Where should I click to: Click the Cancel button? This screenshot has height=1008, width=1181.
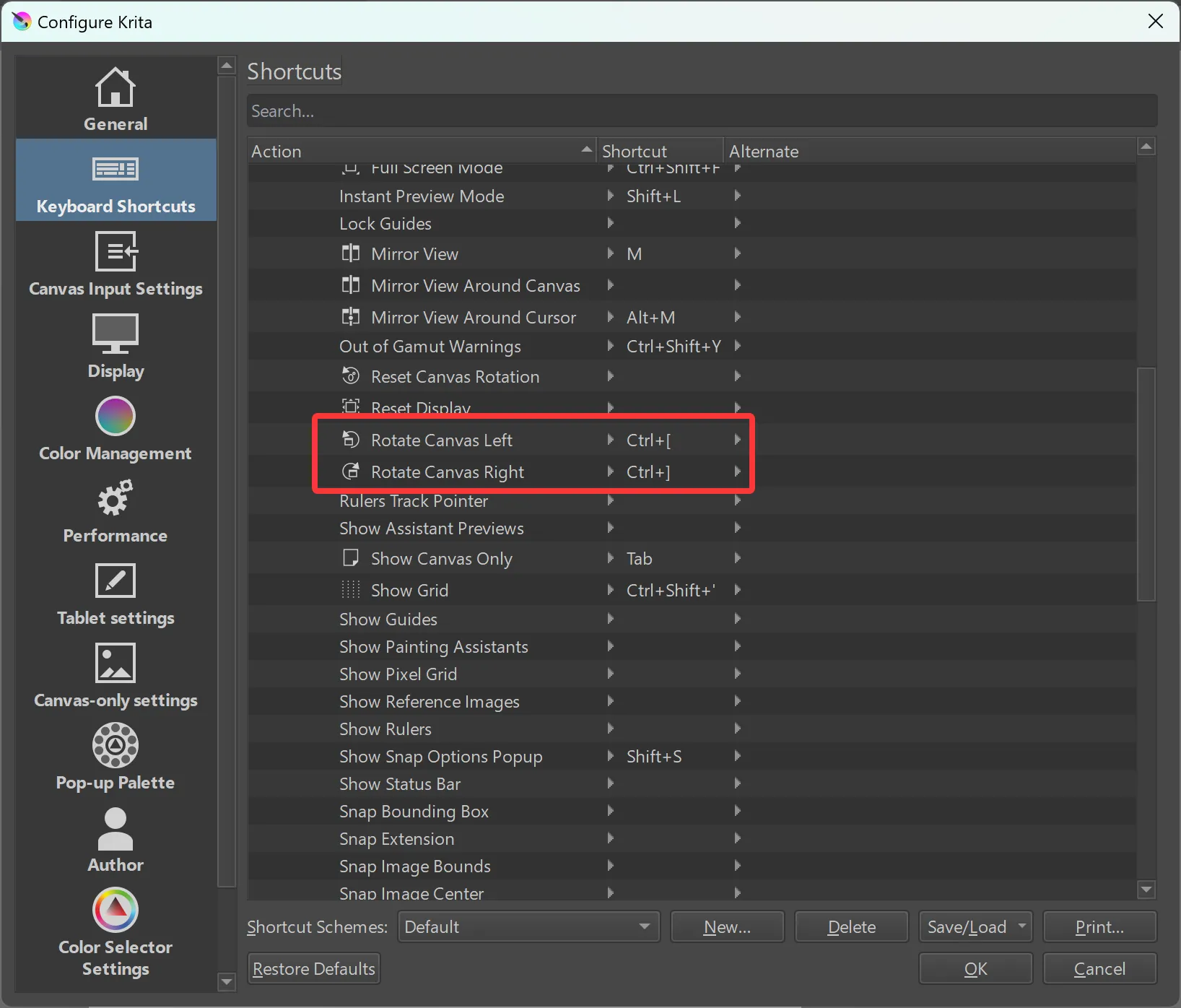point(1099,968)
